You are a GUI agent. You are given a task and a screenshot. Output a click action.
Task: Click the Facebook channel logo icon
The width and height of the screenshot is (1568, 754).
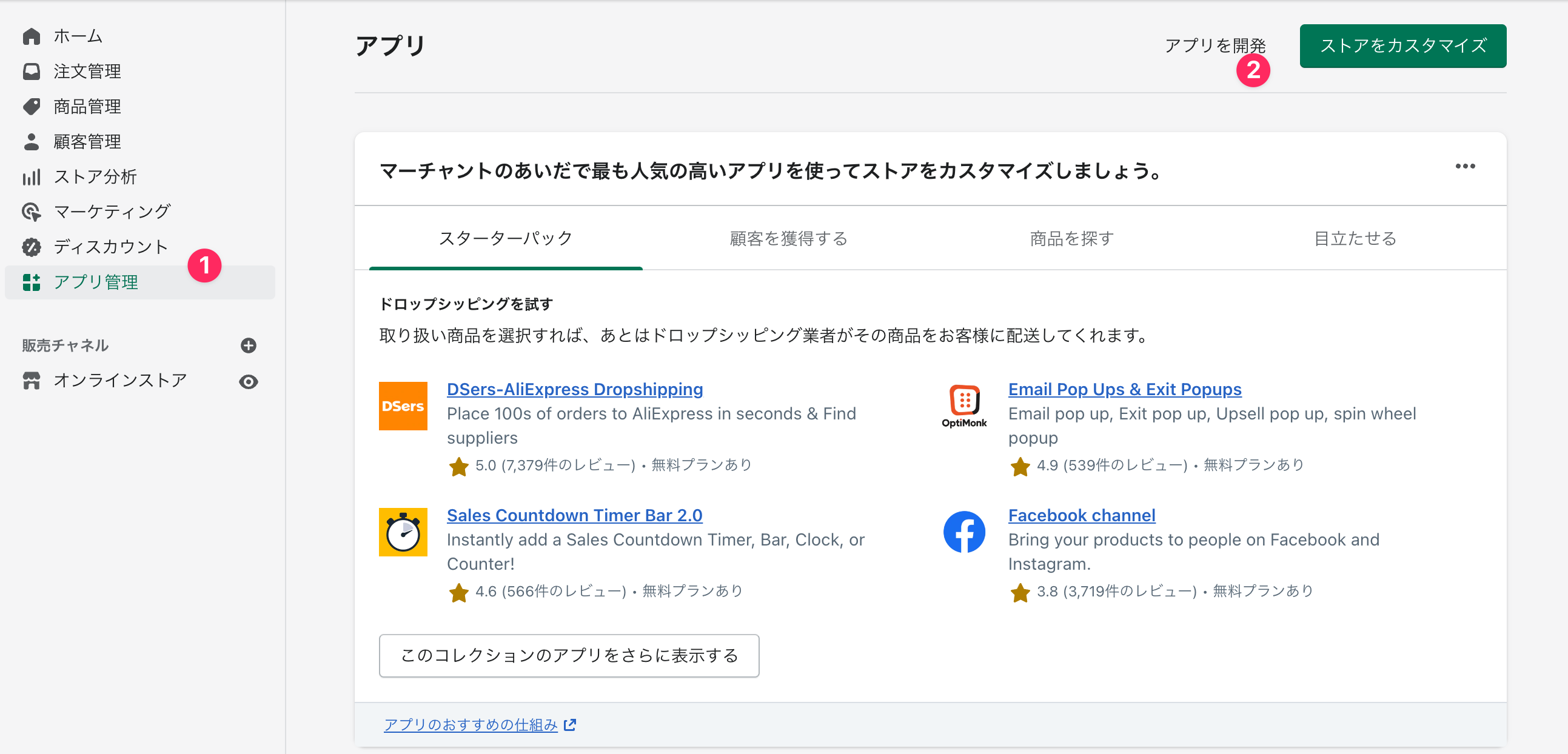click(x=963, y=532)
